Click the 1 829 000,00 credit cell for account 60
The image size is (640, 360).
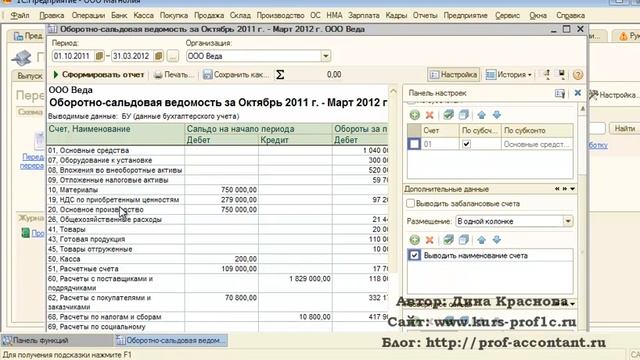pyautogui.click(x=295, y=283)
